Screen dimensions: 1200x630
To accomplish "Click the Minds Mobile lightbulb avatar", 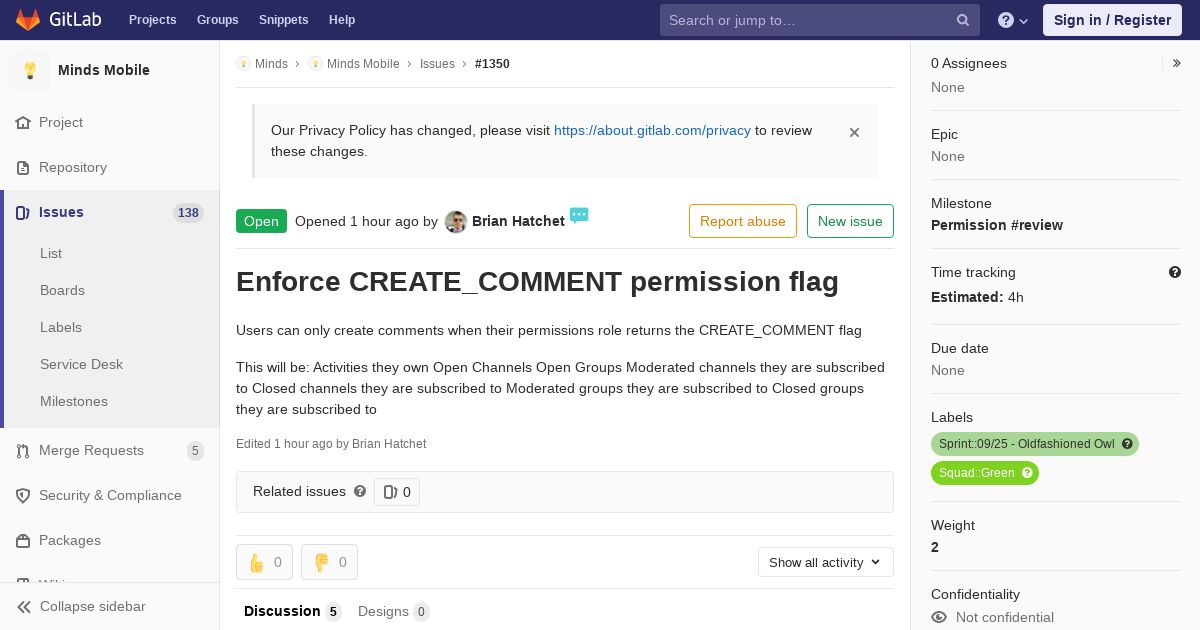I will point(30,70).
